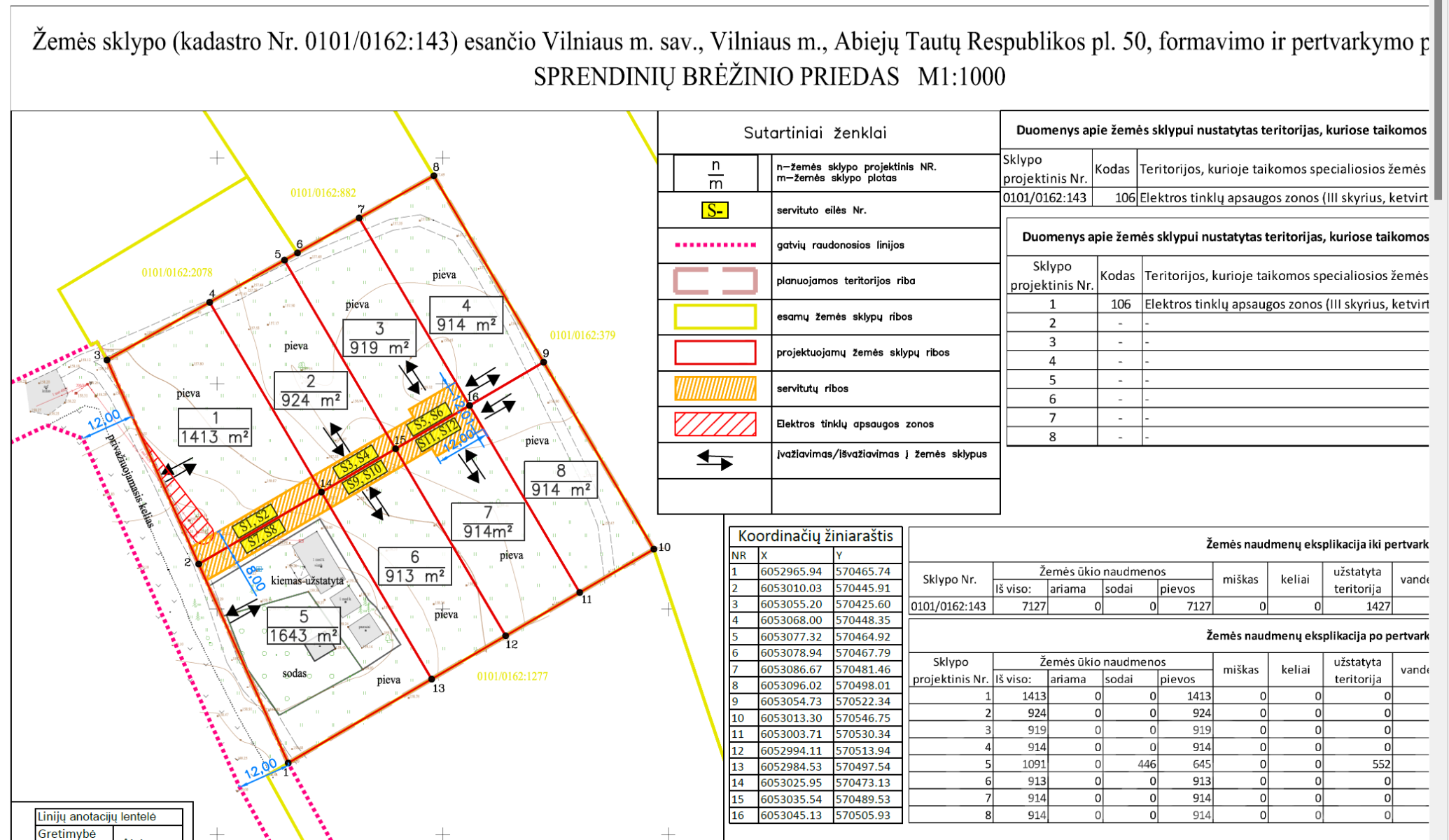Click the pink dotted street red lines legend sample
The height and width of the screenshot is (840, 1449).
715,245
